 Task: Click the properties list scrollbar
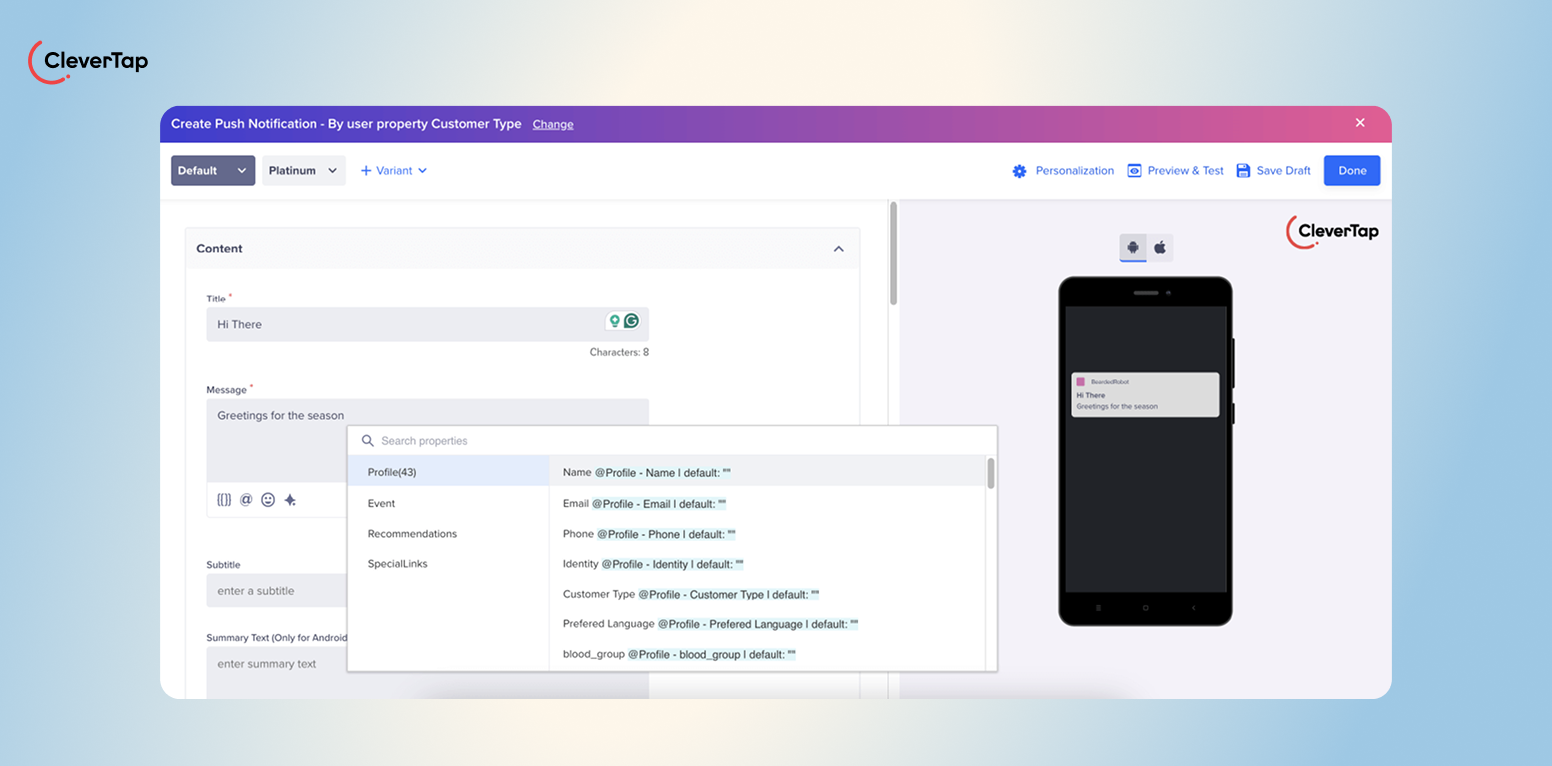click(991, 474)
